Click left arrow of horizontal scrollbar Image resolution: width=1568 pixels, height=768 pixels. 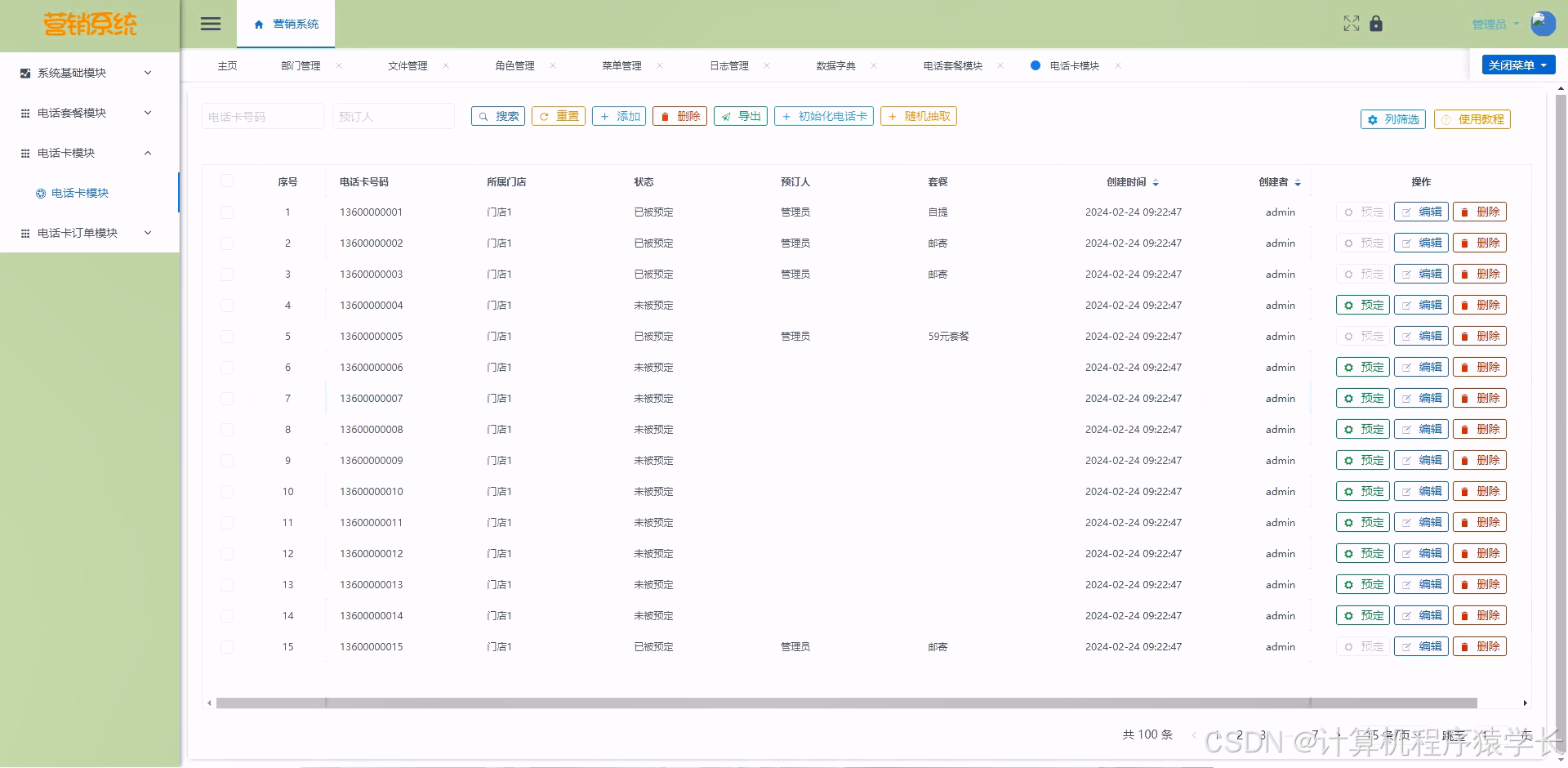[x=209, y=703]
